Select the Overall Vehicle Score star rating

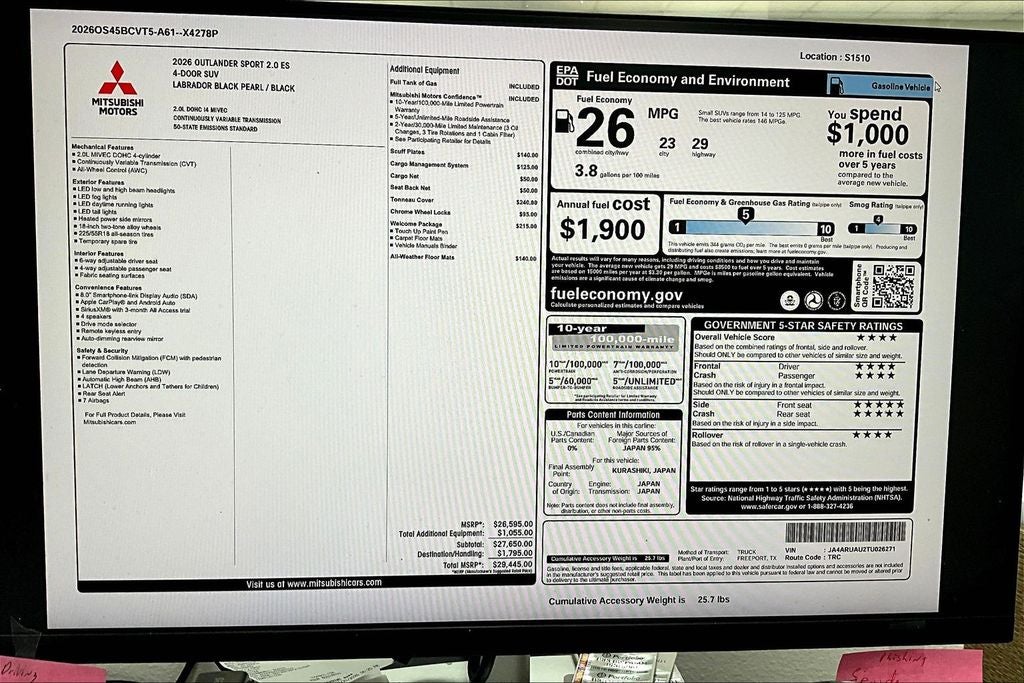click(876, 338)
